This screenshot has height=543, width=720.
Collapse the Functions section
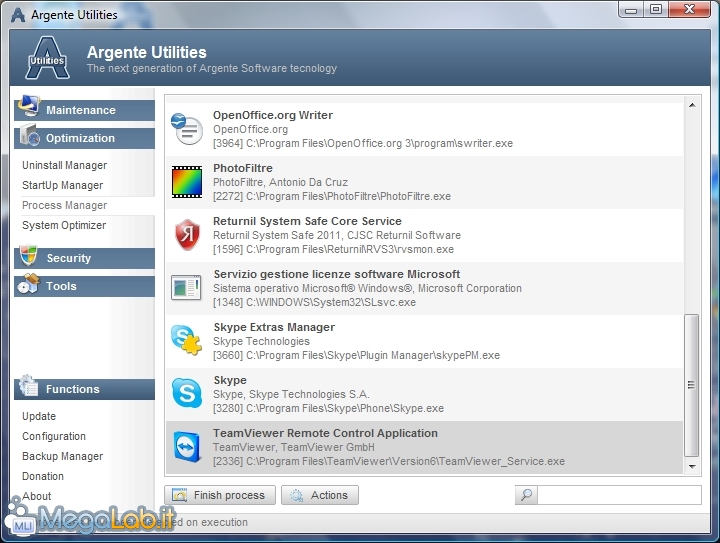(x=84, y=389)
